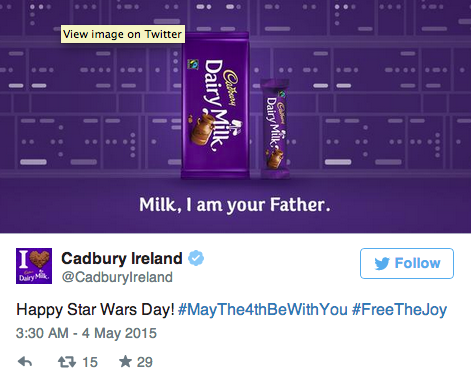Click the 'View image on Twitter' tooltip
The height and width of the screenshot is (382, 471).
[x=123, y=34]
